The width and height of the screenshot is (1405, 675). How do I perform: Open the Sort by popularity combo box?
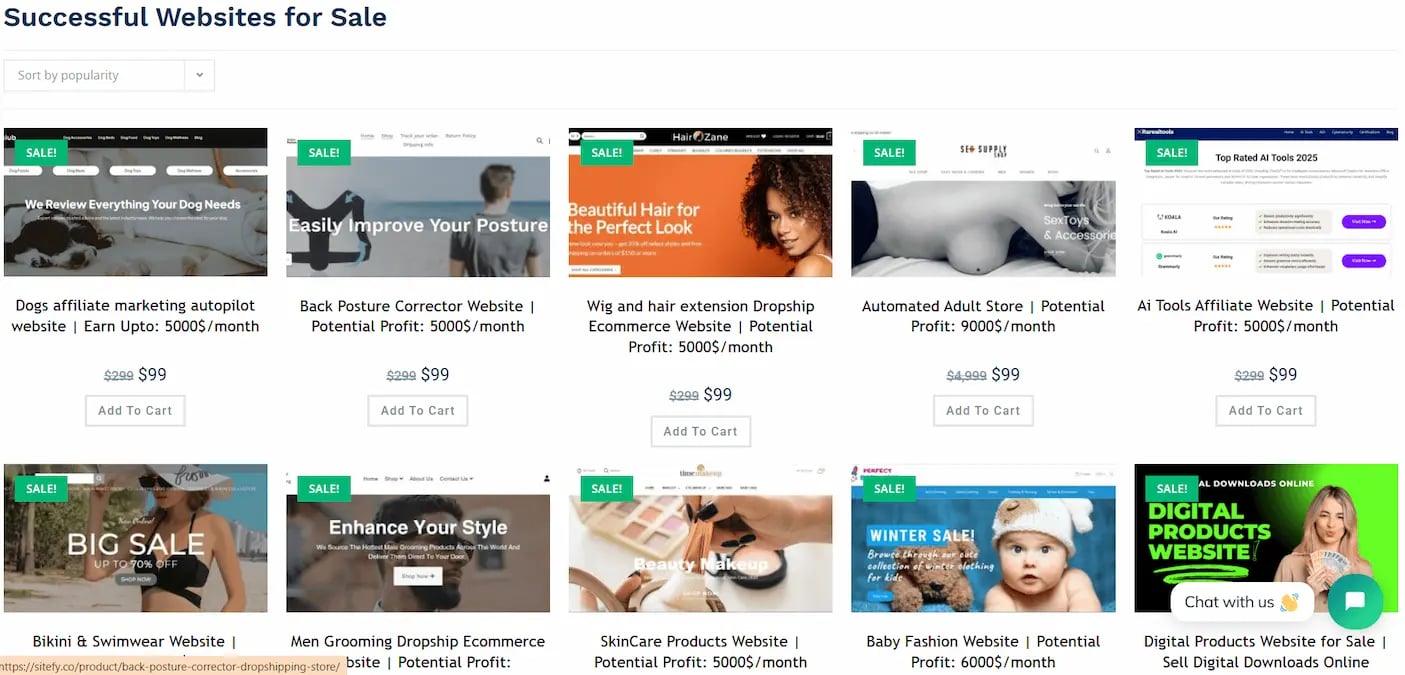click(109, 75)
